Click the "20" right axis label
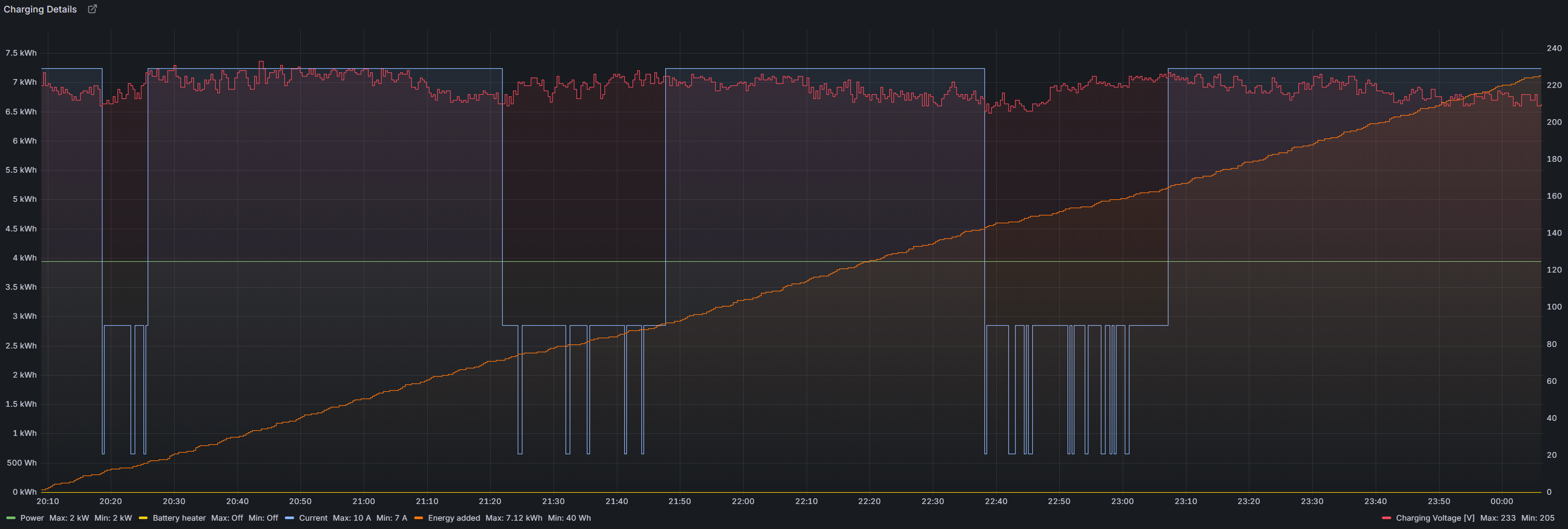Image resolution: width=1568 pixels, height=529 pixels. pyautogui.click(x=1551, y=455)
